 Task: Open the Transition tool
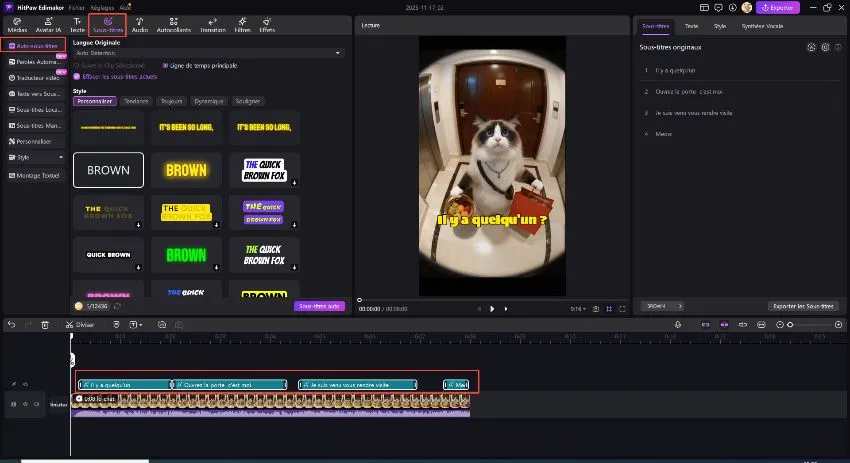pyautogui.click(x=213, y=22)
